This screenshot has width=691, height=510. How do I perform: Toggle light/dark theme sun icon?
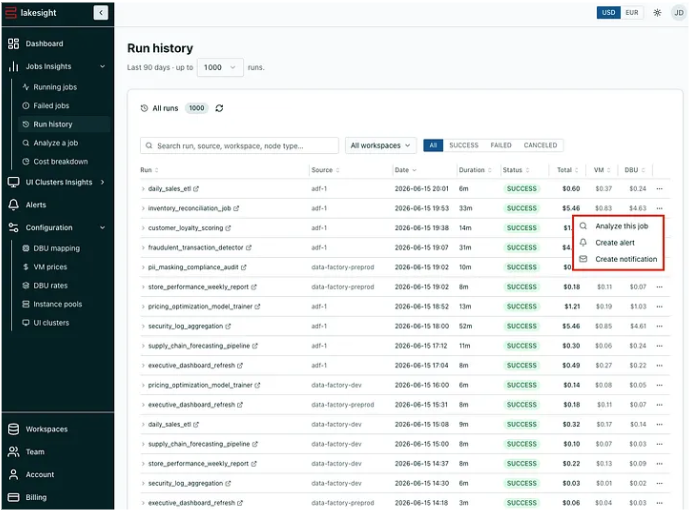click(x=657, y=13)
